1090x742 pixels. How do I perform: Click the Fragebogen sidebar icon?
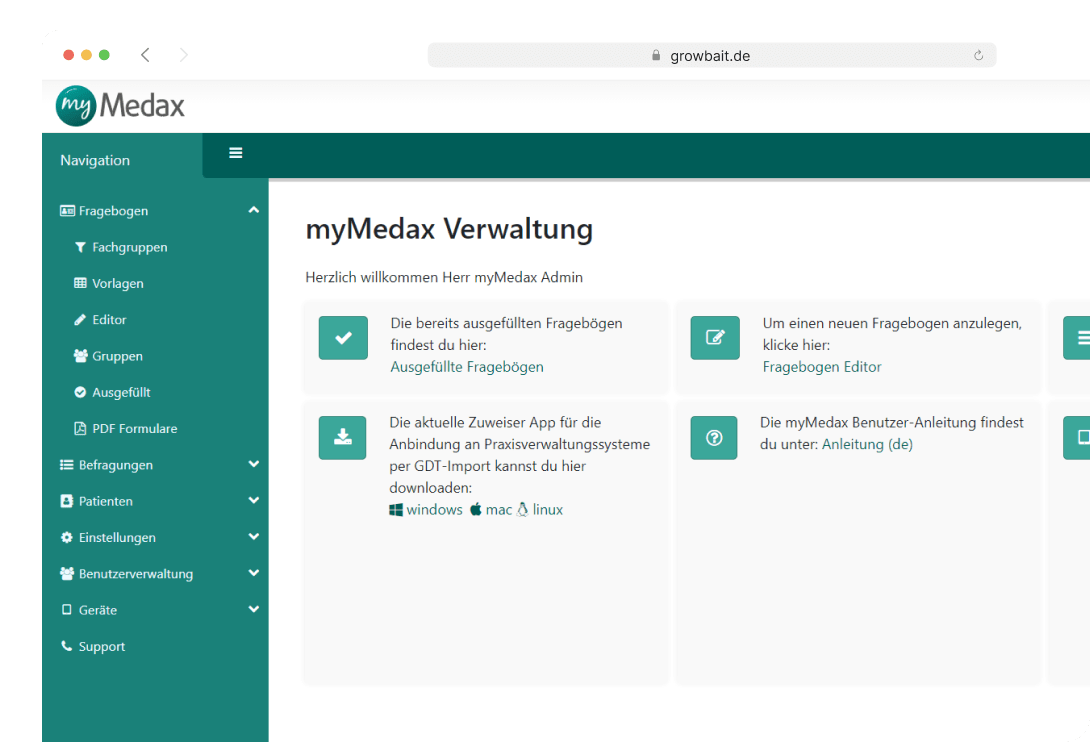[67, 211]
